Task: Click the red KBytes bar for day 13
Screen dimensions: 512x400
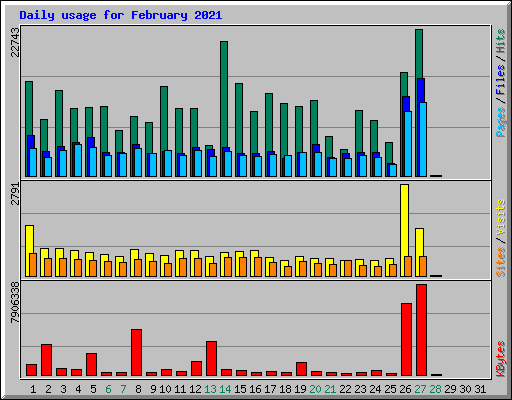Action: click(x=211, y=358)
